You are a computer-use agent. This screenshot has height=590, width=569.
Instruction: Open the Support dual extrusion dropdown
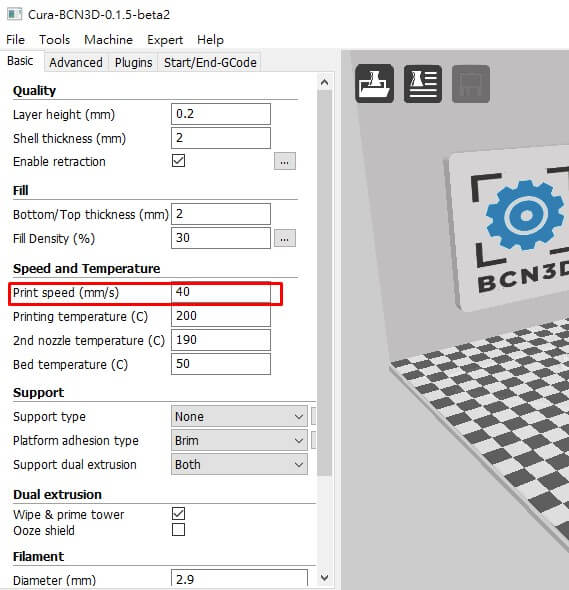239,464
